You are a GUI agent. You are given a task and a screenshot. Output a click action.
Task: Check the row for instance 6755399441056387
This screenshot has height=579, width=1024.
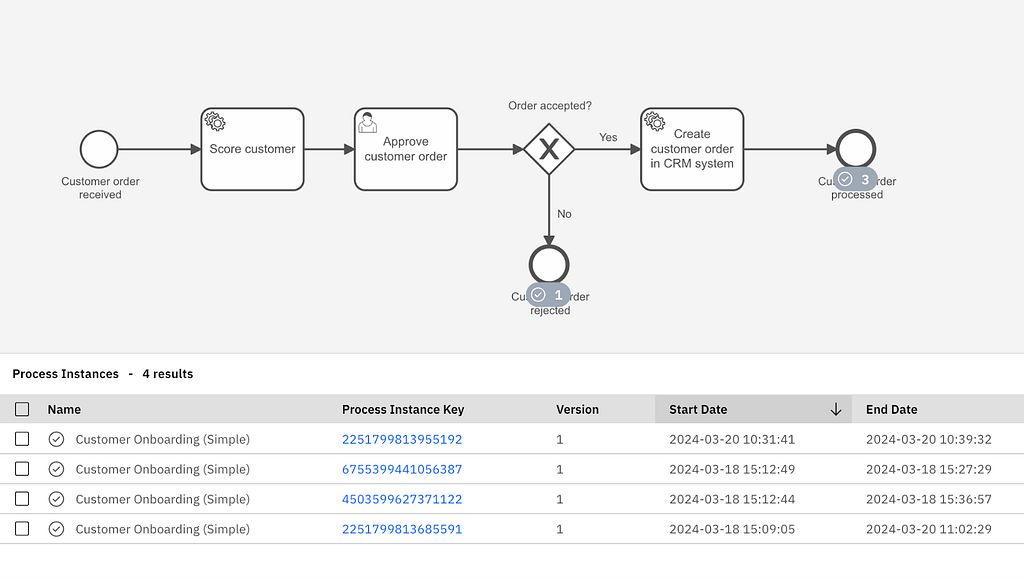click(x=22, y=469)
